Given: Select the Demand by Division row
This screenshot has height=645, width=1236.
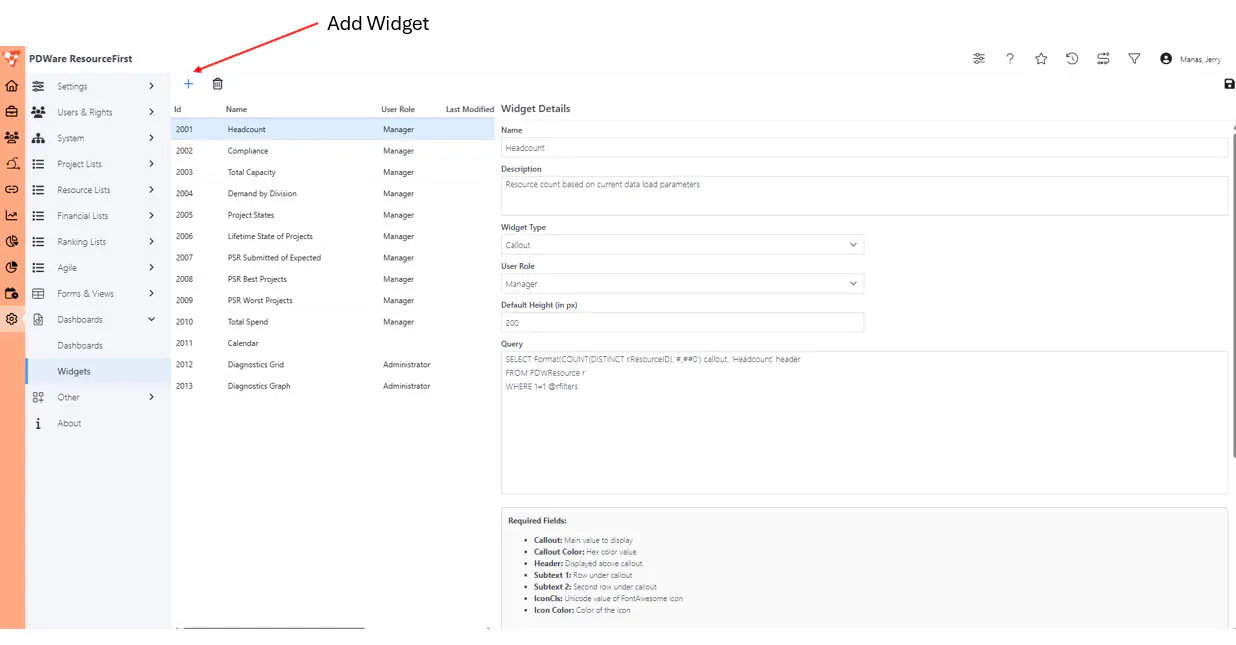Looking at the screenshot, I should click(x=332, y=194).
